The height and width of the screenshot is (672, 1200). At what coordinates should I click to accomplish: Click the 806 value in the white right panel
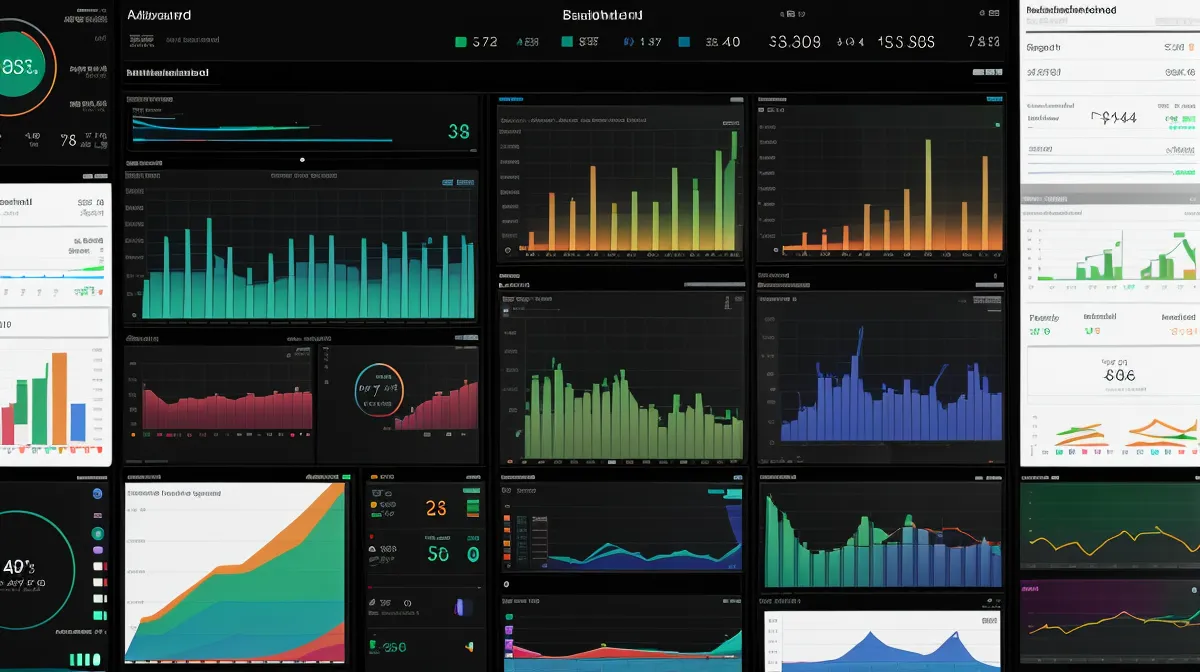[x=1118, y=375]
